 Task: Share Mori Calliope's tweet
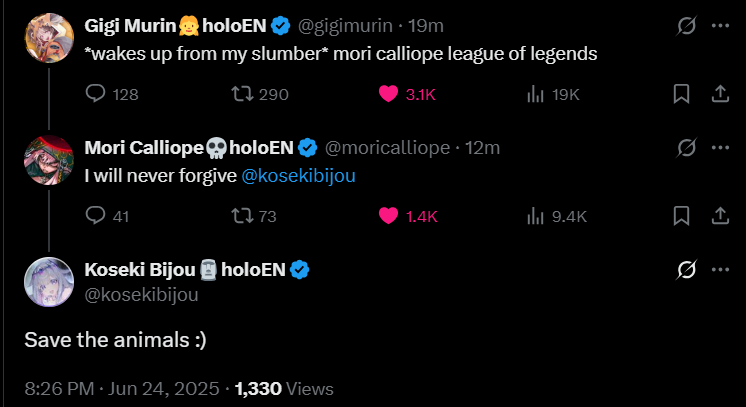point(719,215)
